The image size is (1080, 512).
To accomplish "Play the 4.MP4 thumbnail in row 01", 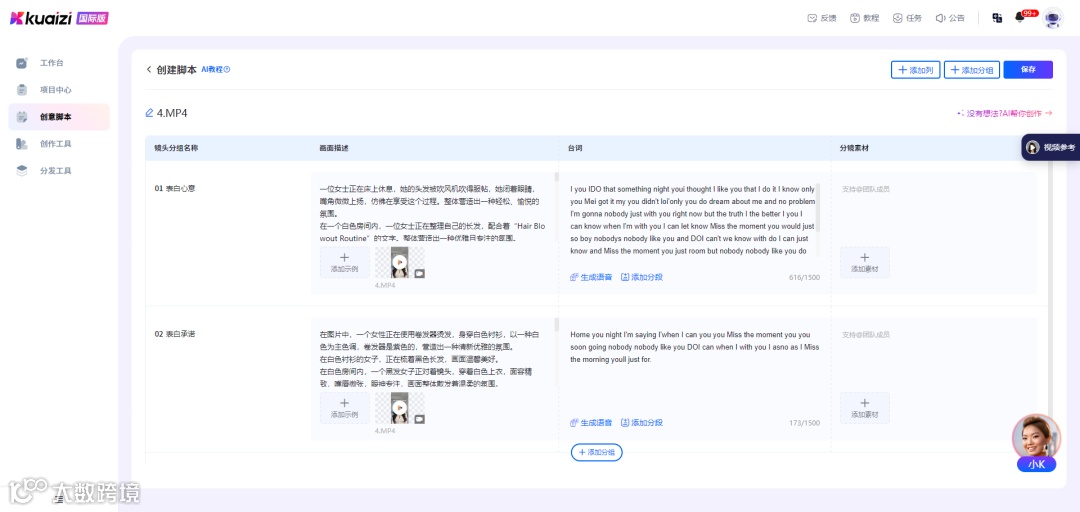I will tap(399, 263).
